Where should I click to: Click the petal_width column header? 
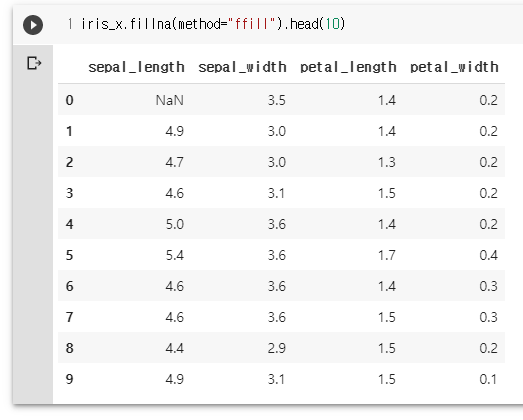click(x=454, y=67)
